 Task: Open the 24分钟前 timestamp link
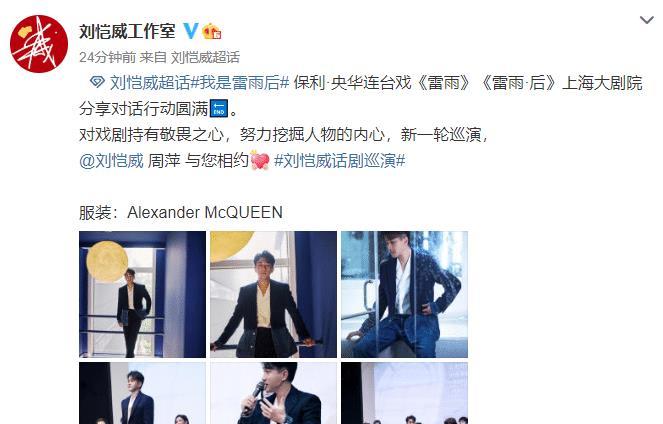107,57
